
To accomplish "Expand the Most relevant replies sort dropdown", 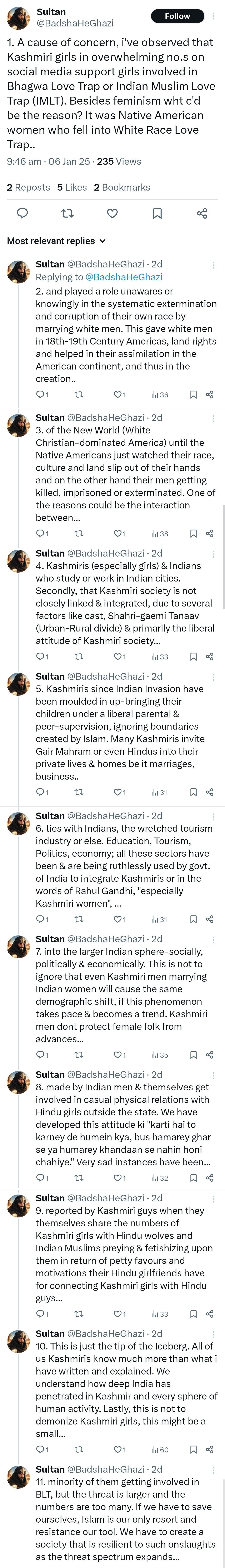I will (56, 241).
